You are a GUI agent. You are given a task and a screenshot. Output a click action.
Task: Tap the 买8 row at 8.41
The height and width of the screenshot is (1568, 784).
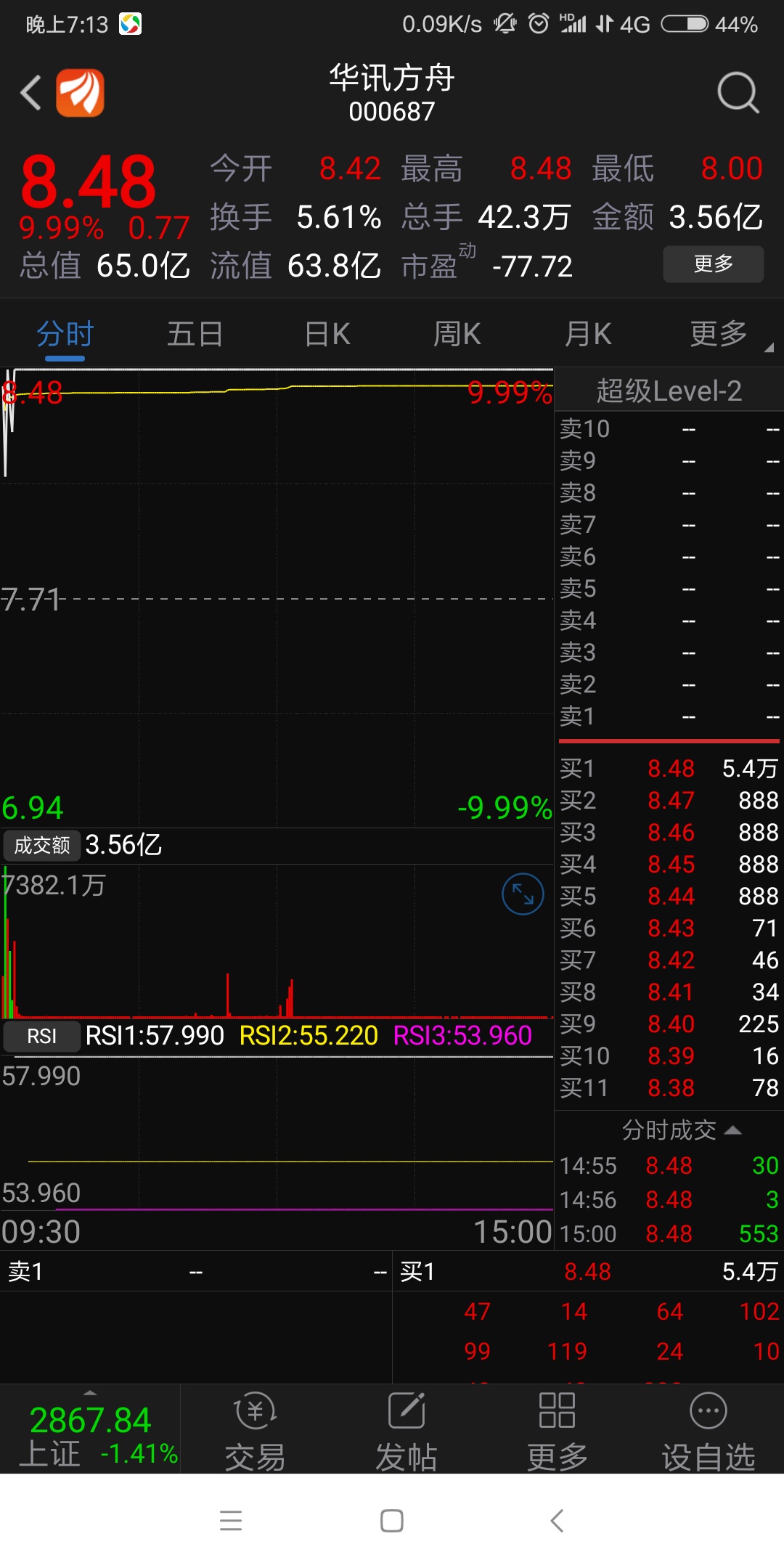point(669,992)
